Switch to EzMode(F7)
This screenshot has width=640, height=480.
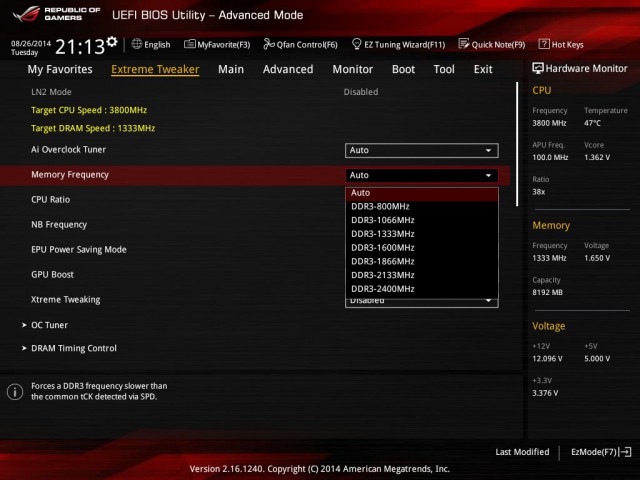click(601, 452)
